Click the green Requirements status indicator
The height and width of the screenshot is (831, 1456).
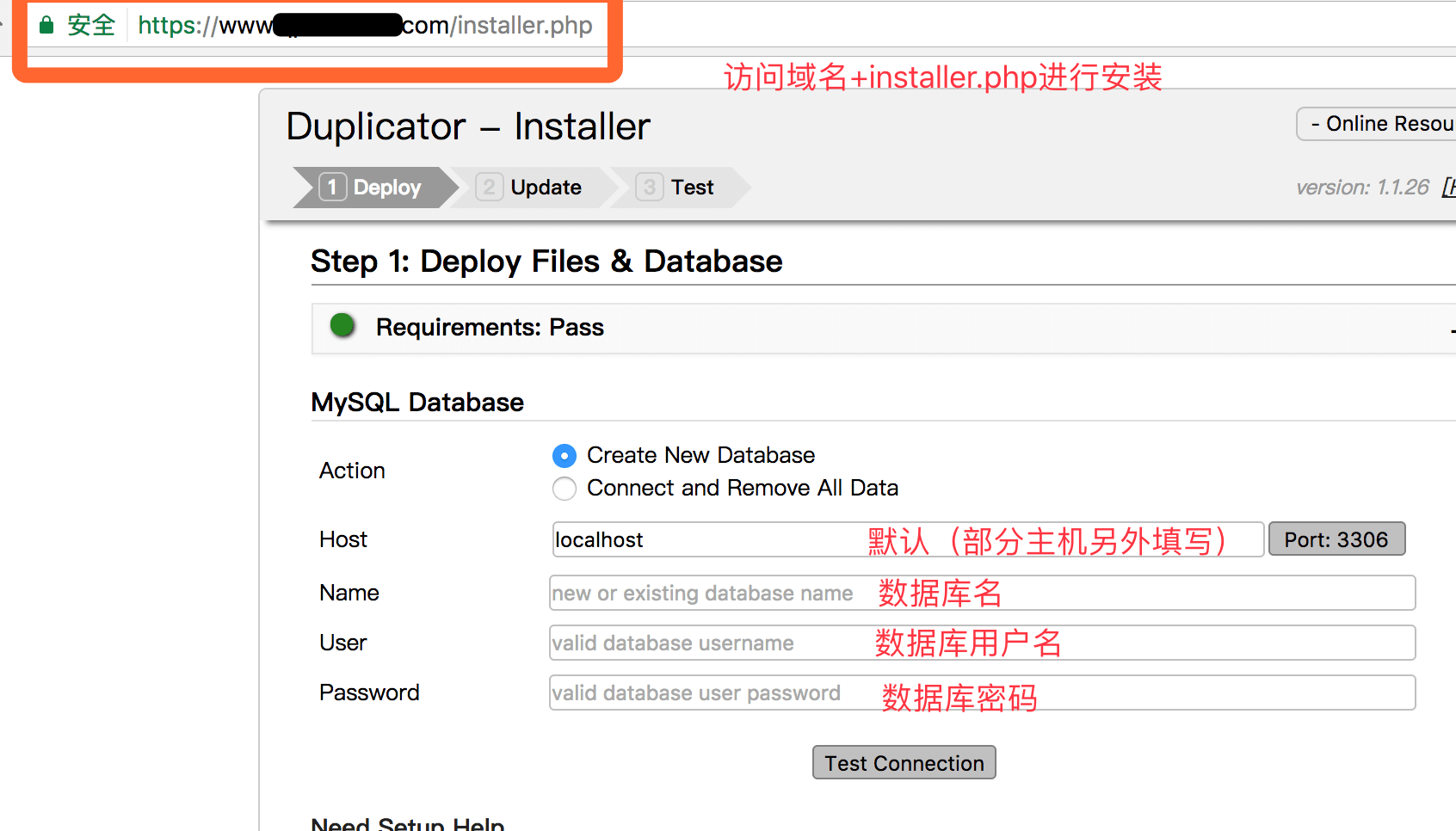pyautogui.click(x=342, y=326)
